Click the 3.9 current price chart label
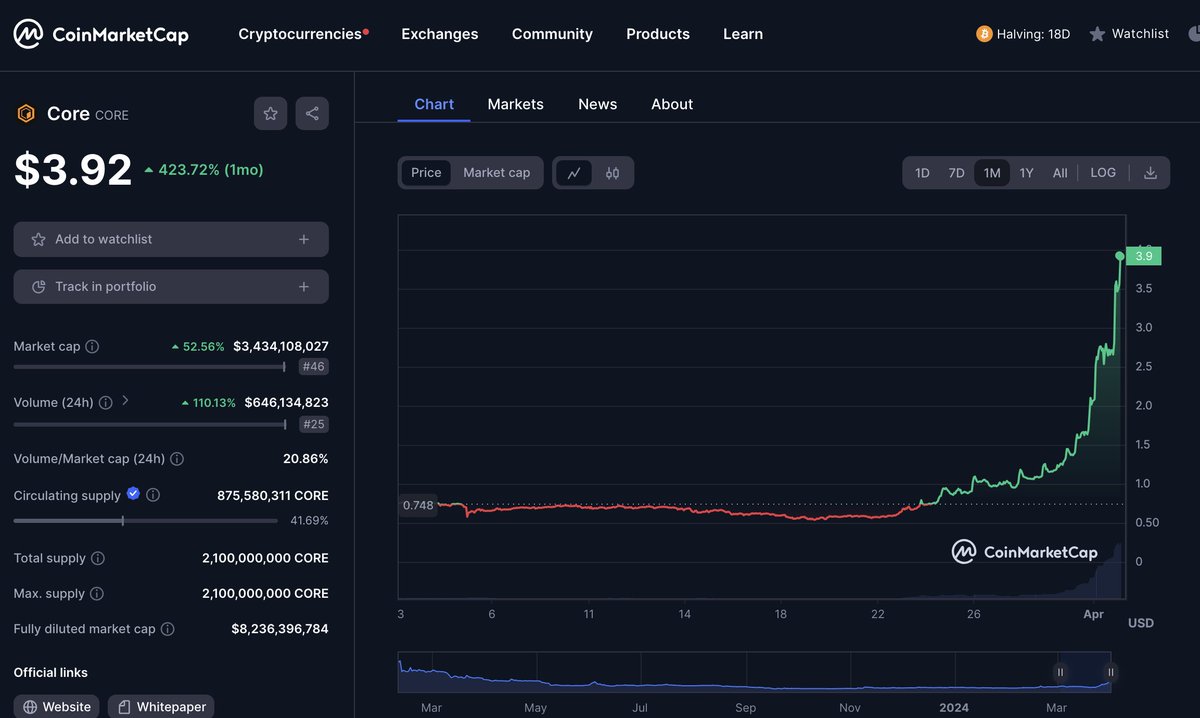Image resolution: width=1200 pixels, height=718 pixels. click(x=1143, y=256)
